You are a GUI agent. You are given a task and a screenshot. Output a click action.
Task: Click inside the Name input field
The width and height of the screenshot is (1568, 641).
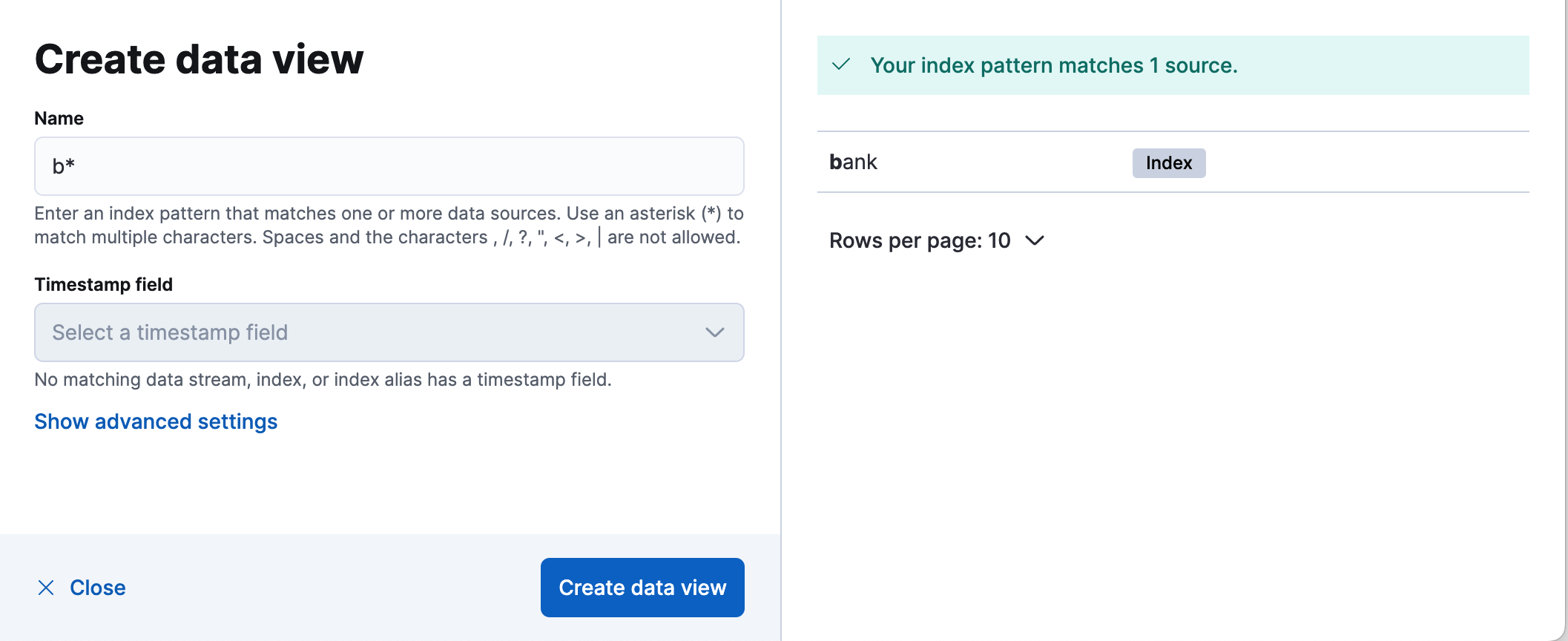click(389, 166)
